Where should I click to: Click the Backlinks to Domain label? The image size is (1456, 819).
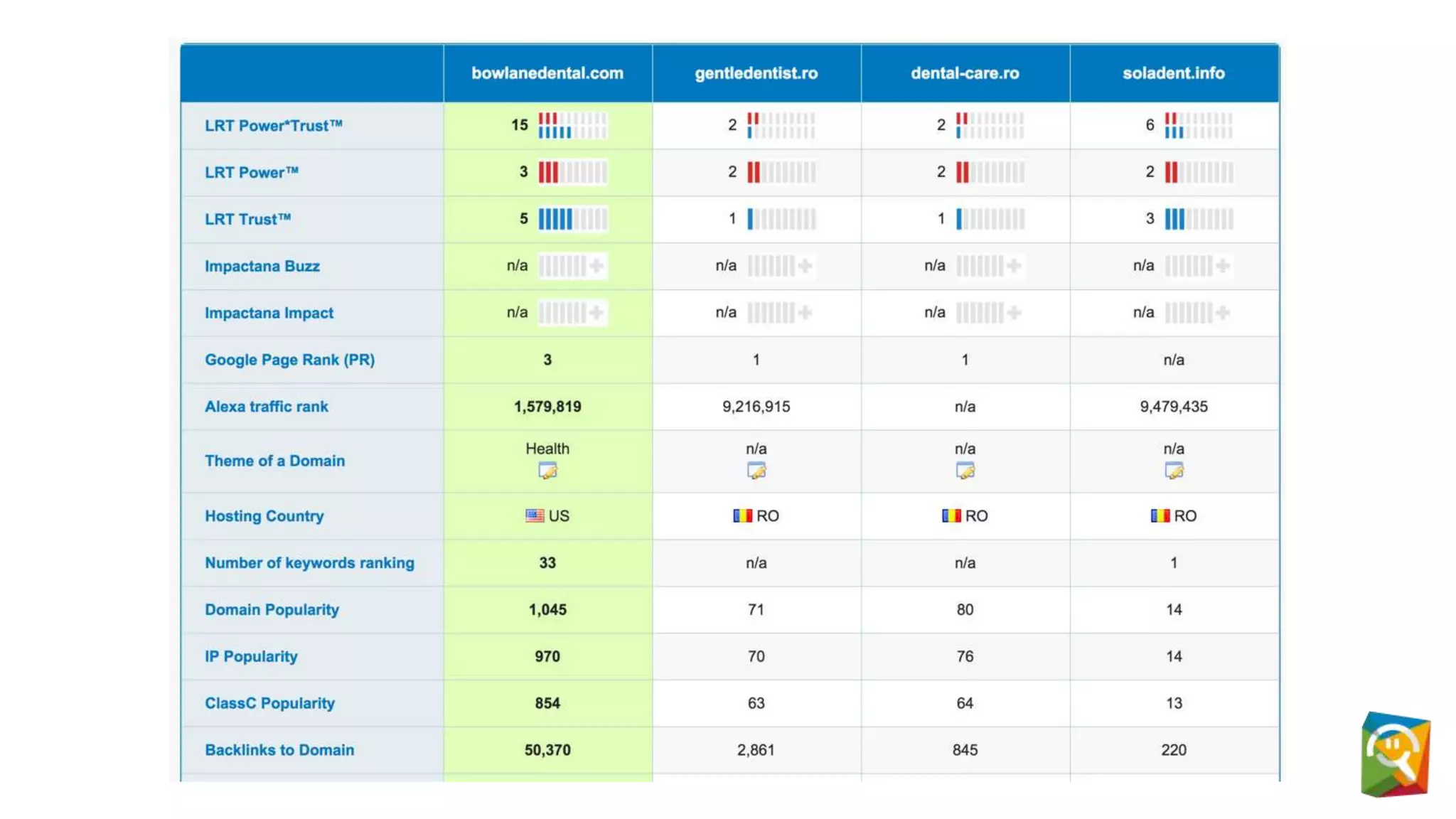coord(279,750)
